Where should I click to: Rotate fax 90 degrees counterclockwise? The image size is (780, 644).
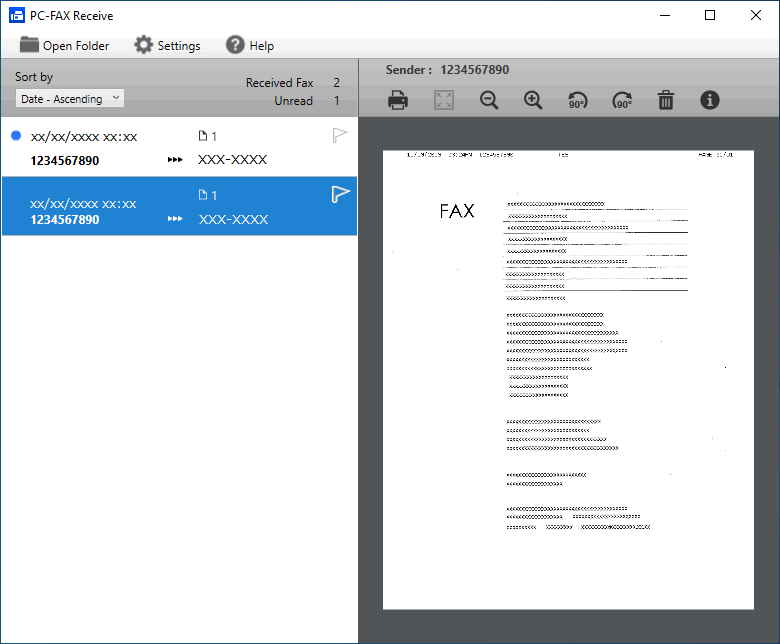pos(578,101)
